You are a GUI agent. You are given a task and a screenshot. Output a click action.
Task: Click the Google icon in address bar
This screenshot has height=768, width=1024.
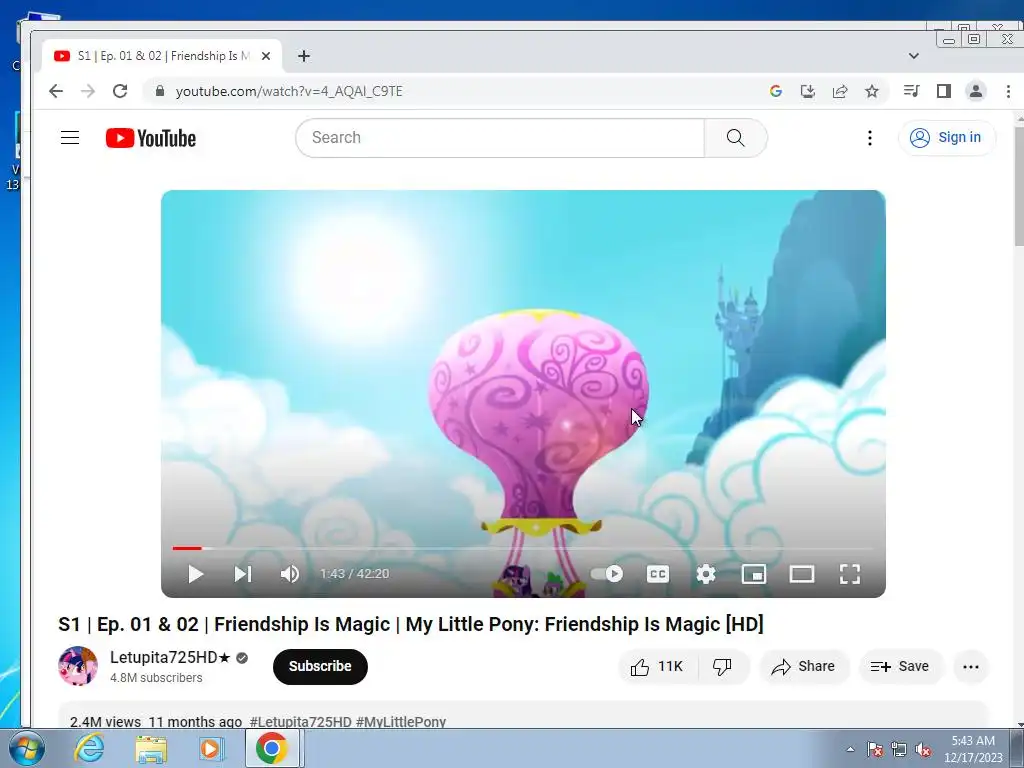click(x=776, y=91)
